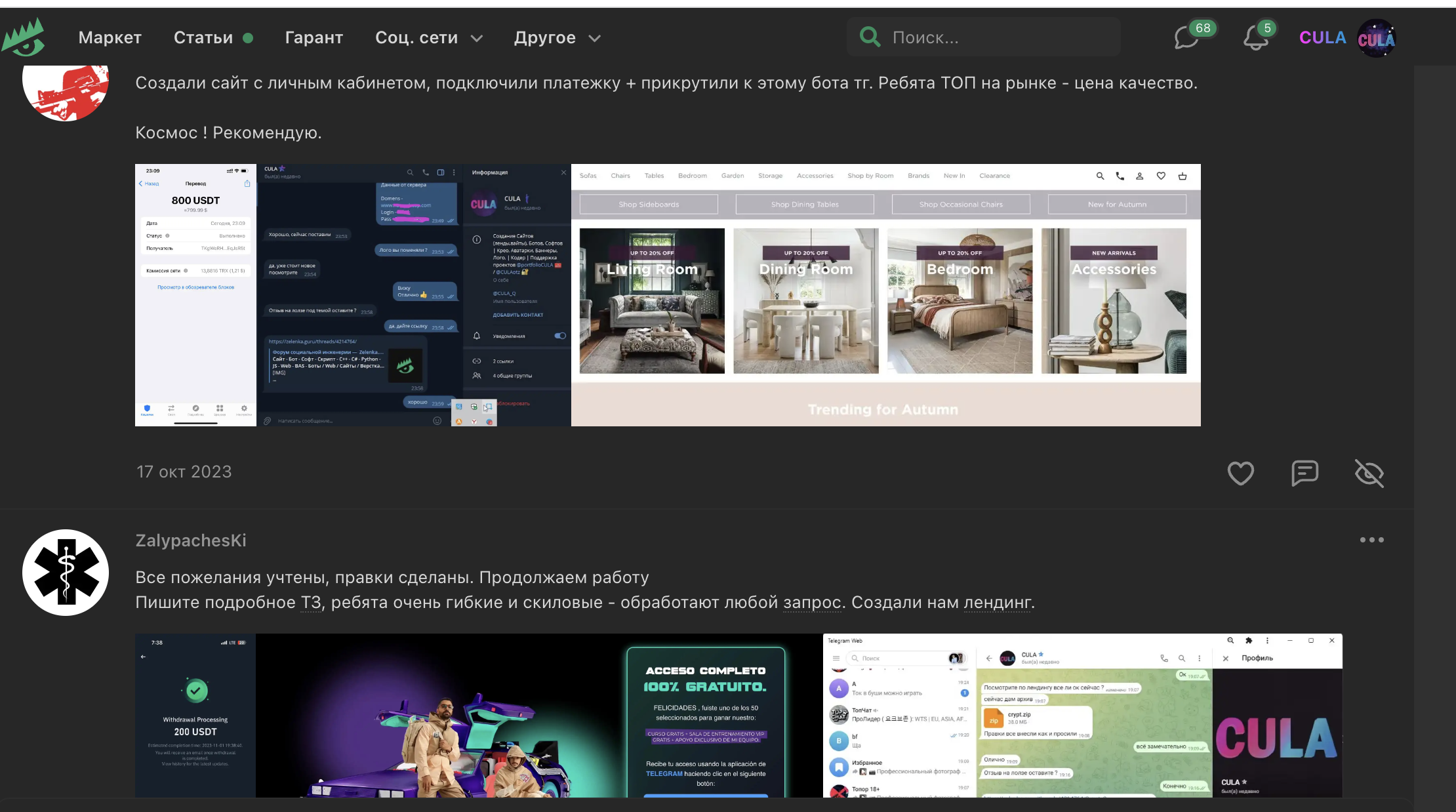Click into the Поиск search field
Viewport: 1456px width, 812px height.
pyautogui.click(x=997, y=37)
